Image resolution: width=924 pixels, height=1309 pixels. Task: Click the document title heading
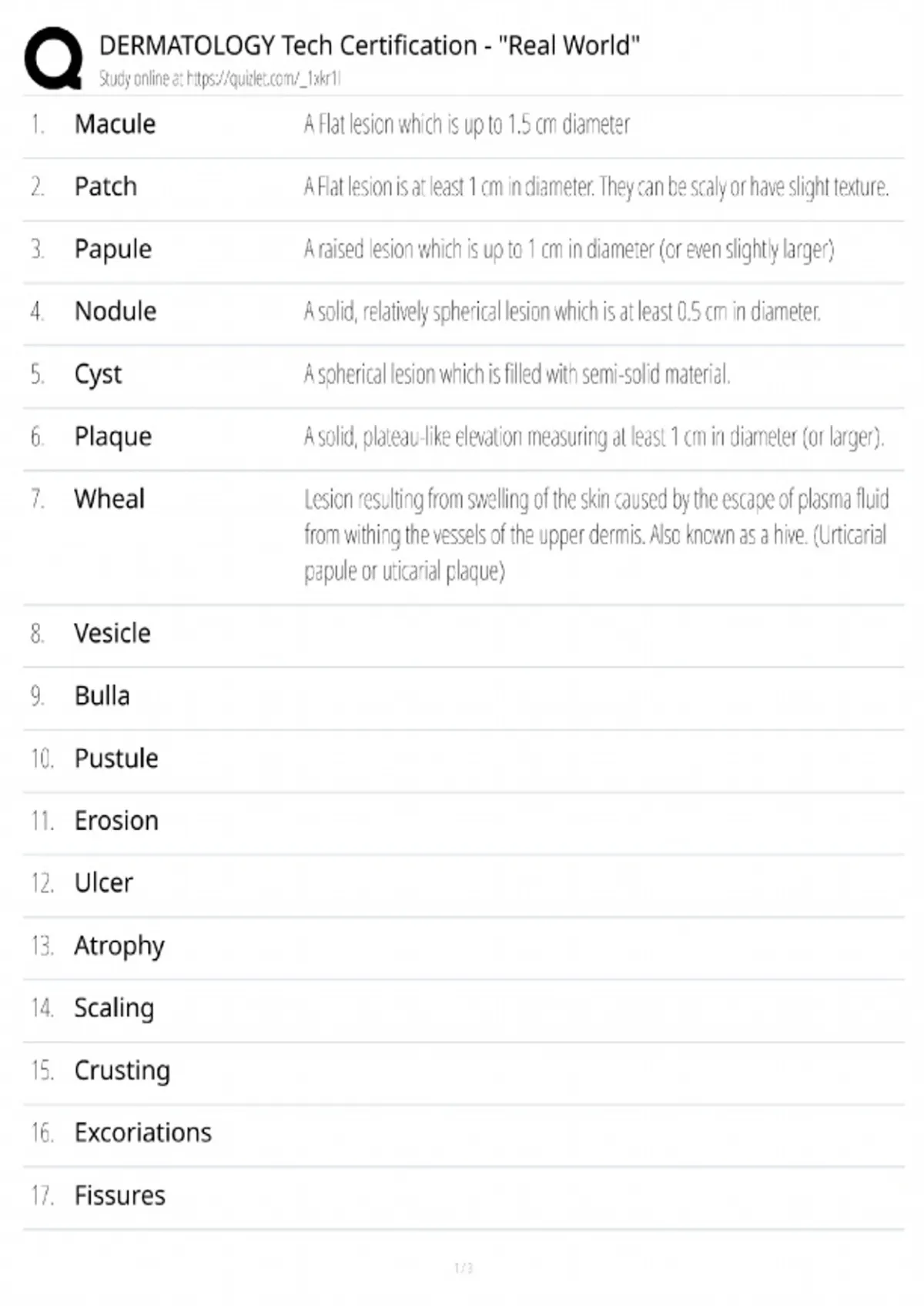(369, 45)
